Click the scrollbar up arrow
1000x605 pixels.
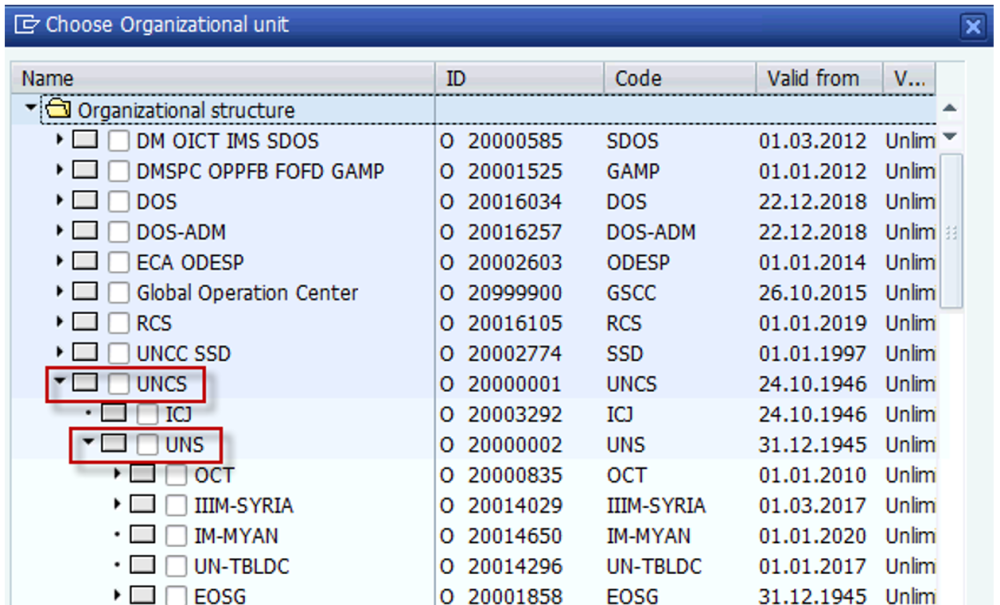950,108
